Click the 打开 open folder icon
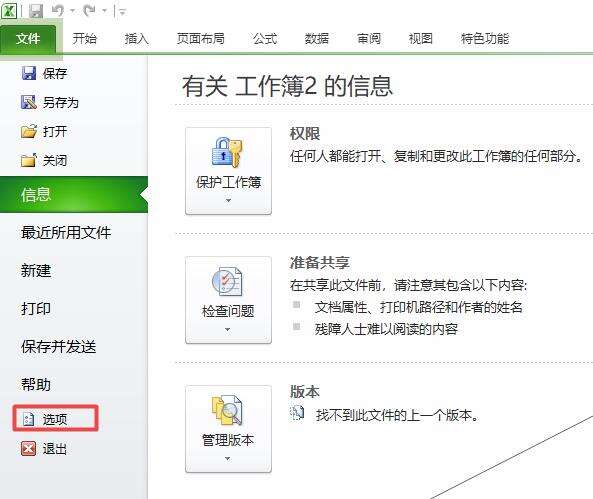The height and width of the screenshot is (499, 593). tap(29, 131)
